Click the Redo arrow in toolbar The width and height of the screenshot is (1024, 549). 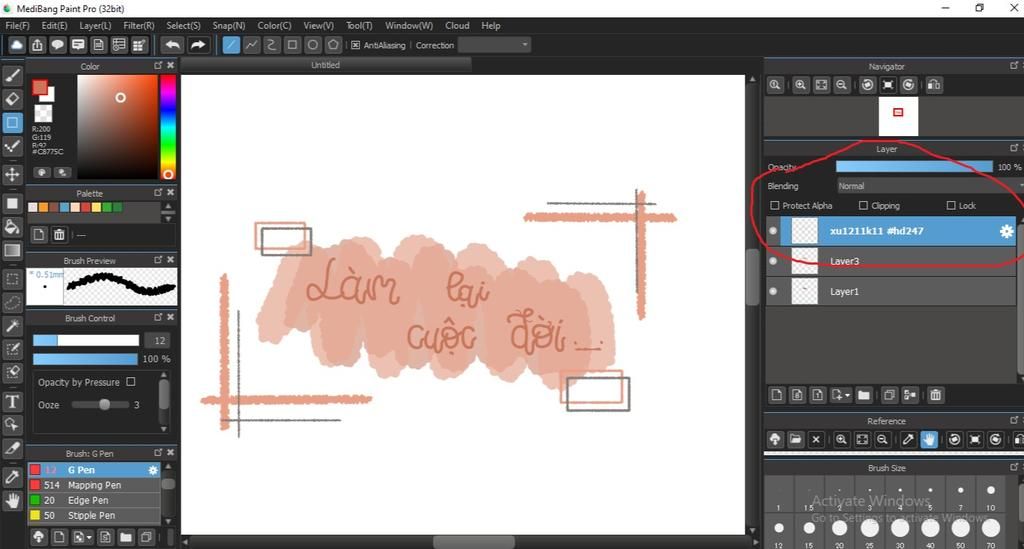[x=197, y=45]
